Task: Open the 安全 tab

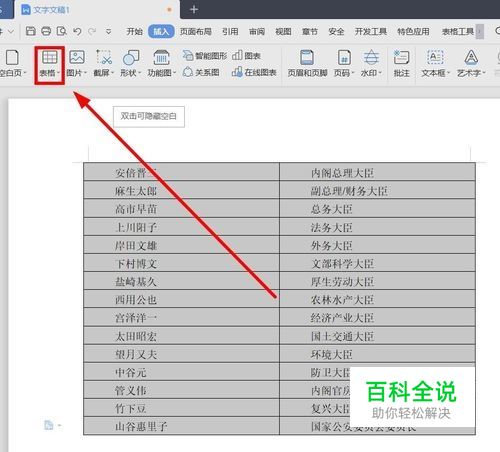Action: click(x=336, y=32)
